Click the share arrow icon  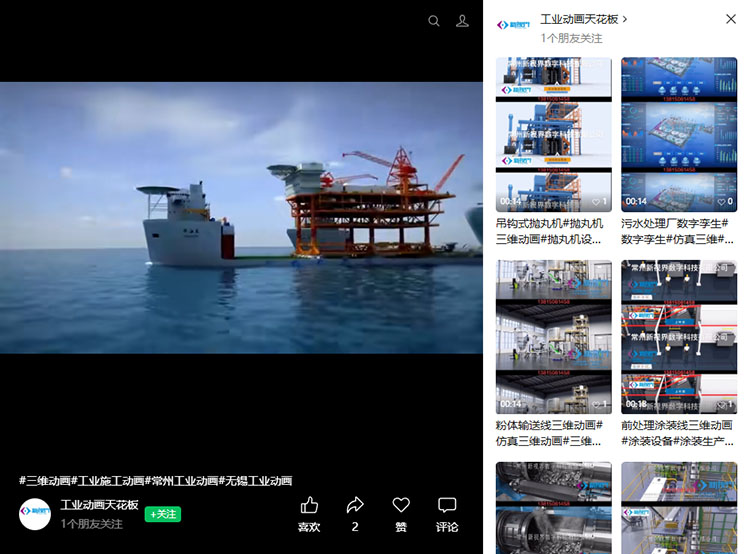click(355, 505)
